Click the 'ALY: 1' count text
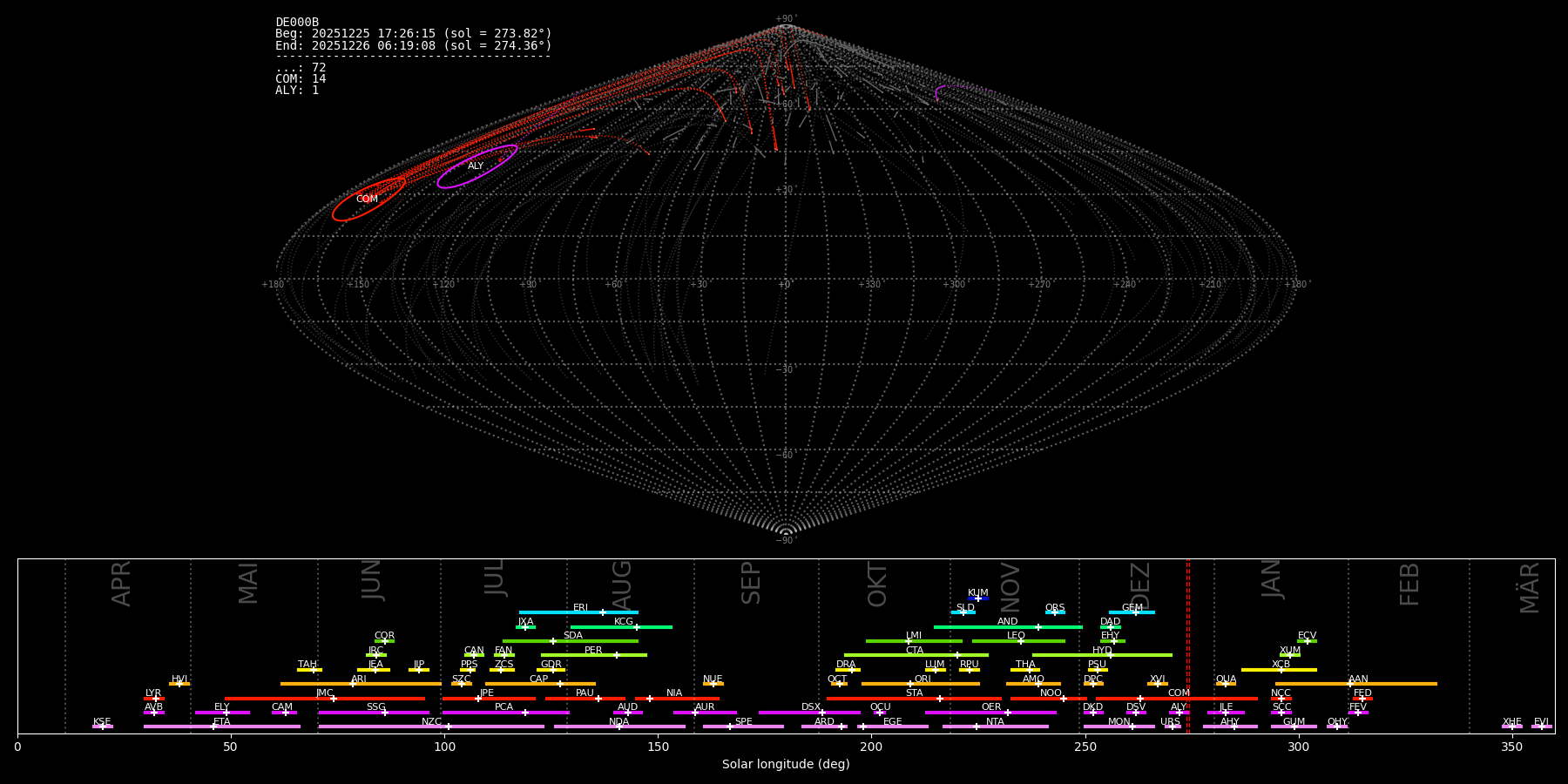The image size is (1568, 784). (297, 91)
